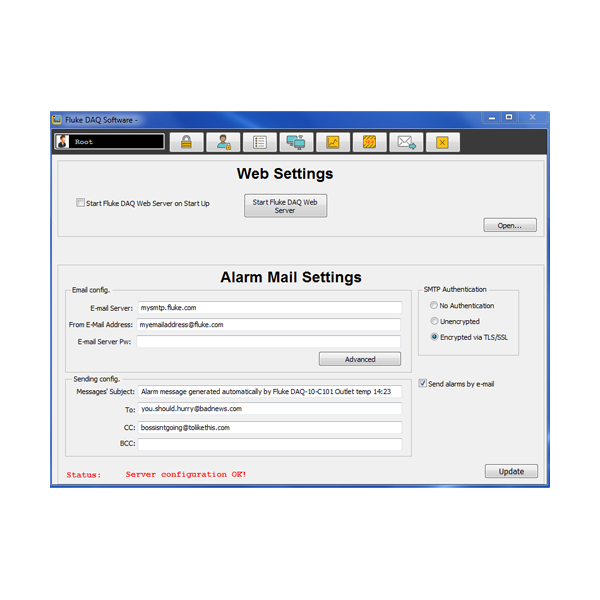Image resolution: width=600 pixels, height=600 pixels.
Task: Click the networked monitors icon
Action: 296,142
